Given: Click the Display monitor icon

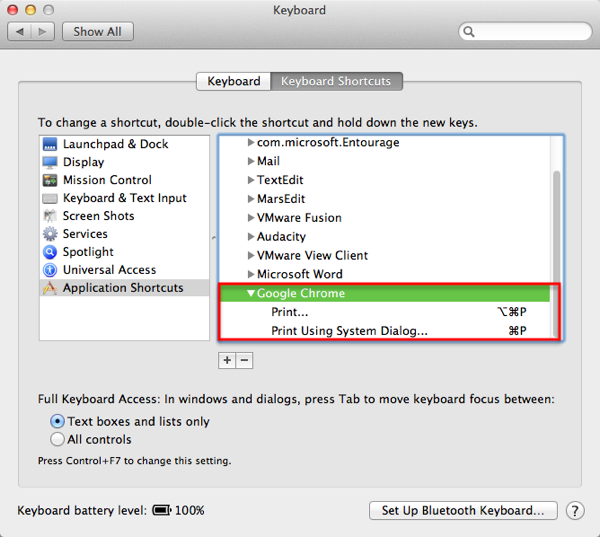Looking at the screenshot, I should [x=50, y=162].
